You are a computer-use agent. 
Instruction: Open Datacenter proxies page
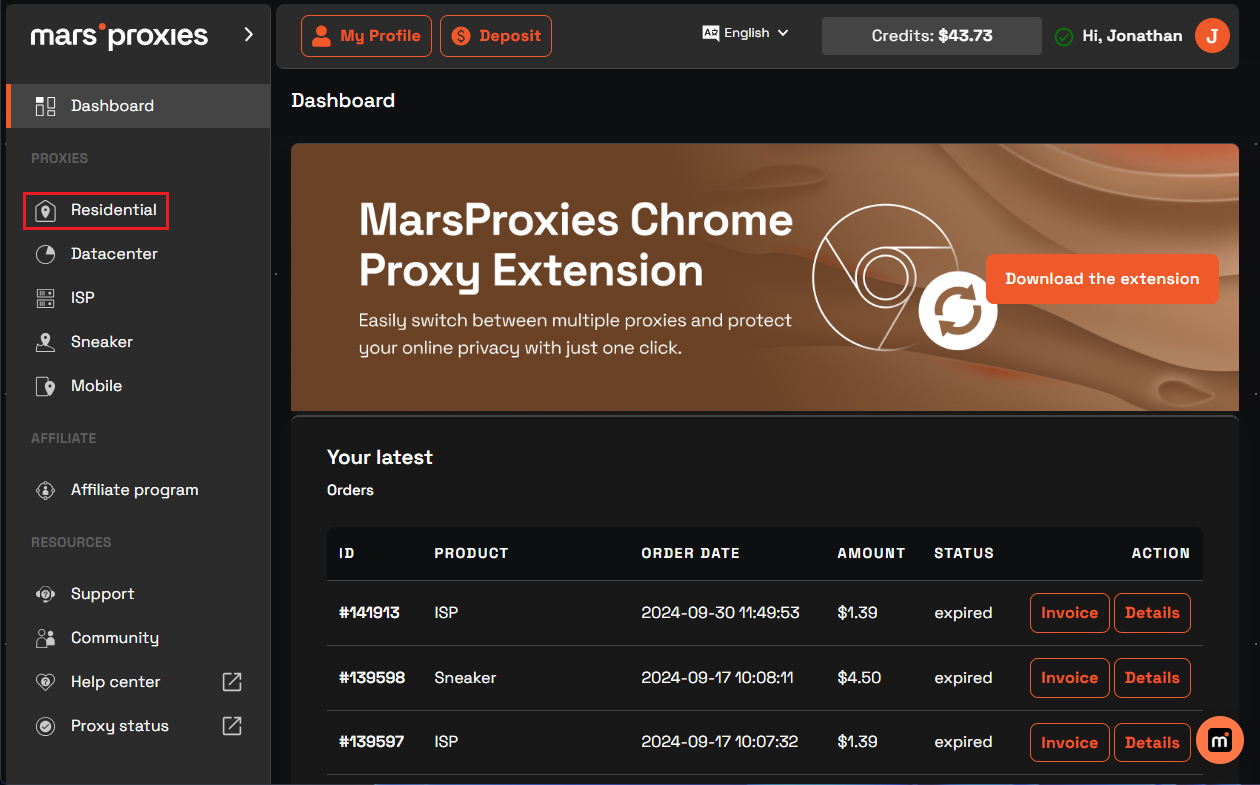114,254
